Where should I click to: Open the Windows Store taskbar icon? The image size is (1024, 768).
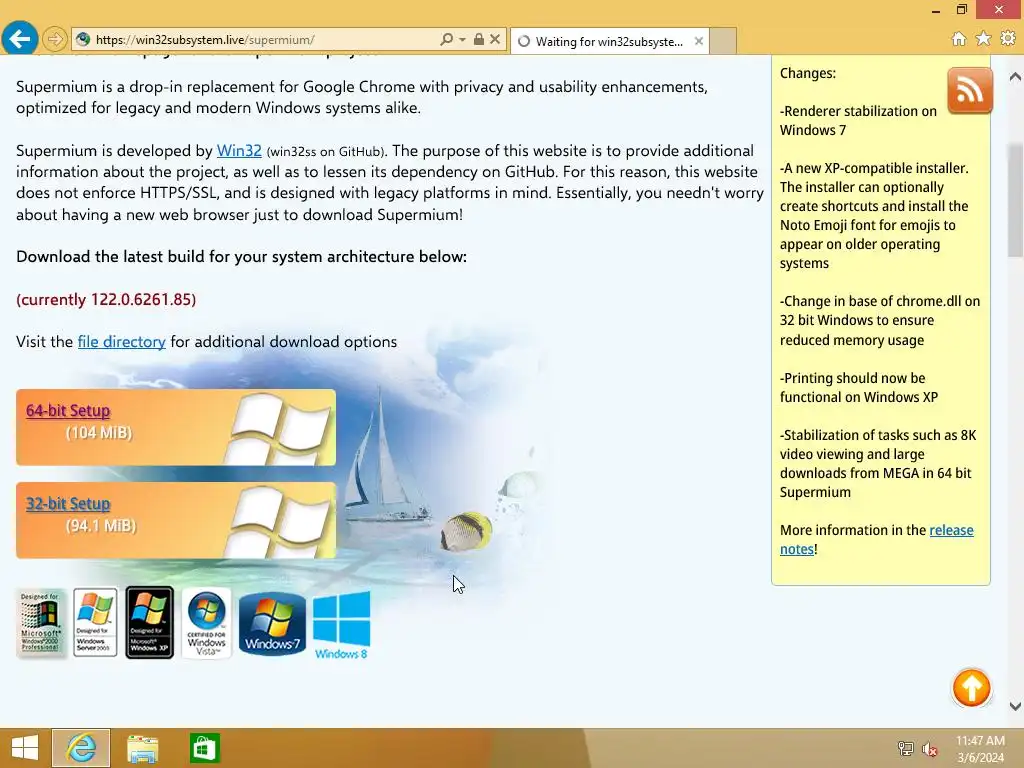point(204,748)
